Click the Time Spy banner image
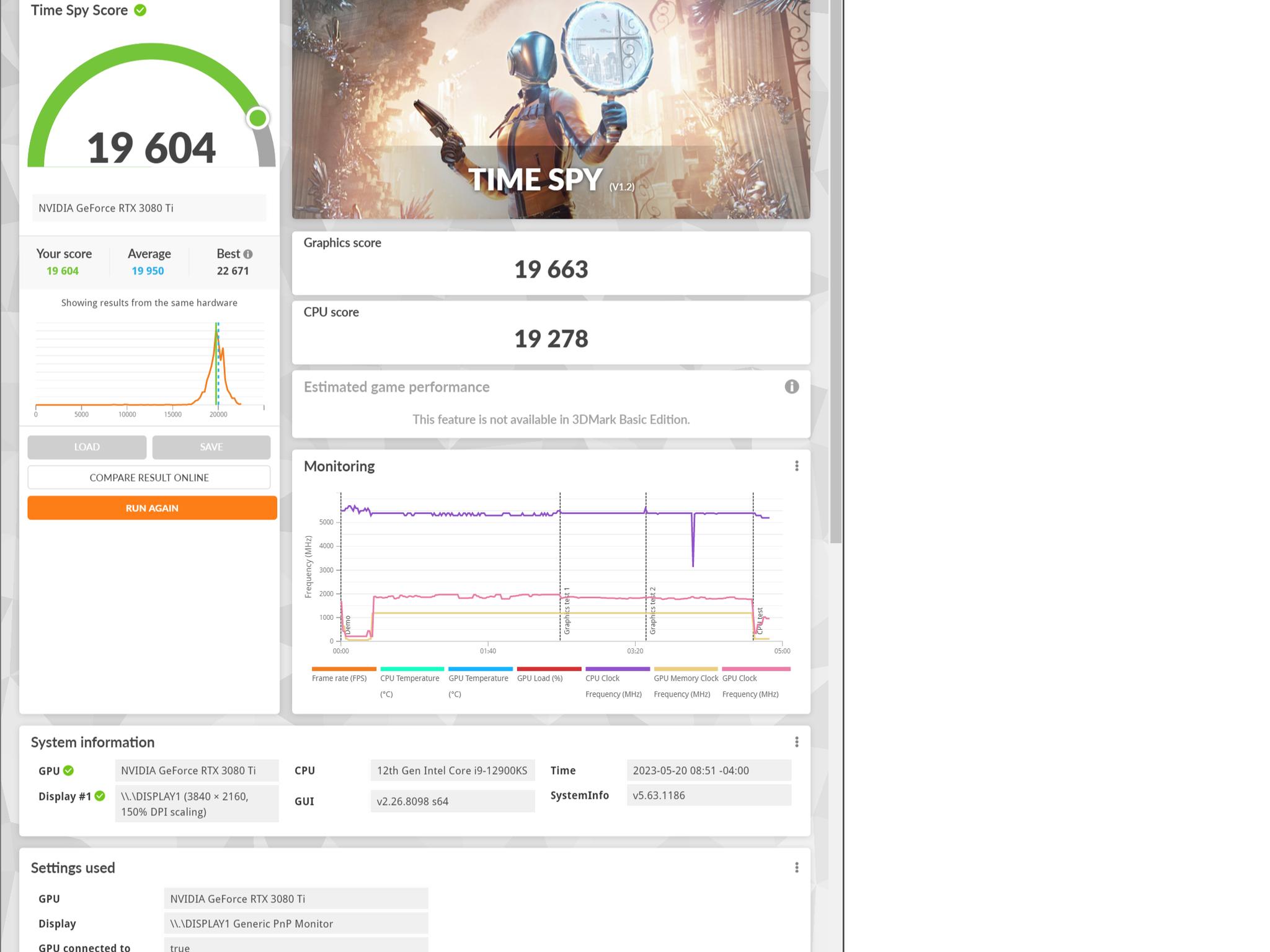 551,108
